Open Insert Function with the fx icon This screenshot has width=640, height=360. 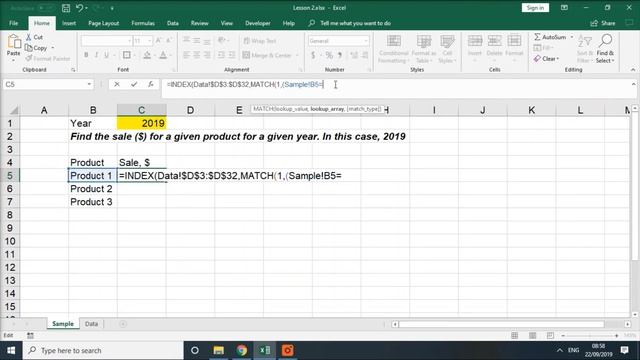151,84
